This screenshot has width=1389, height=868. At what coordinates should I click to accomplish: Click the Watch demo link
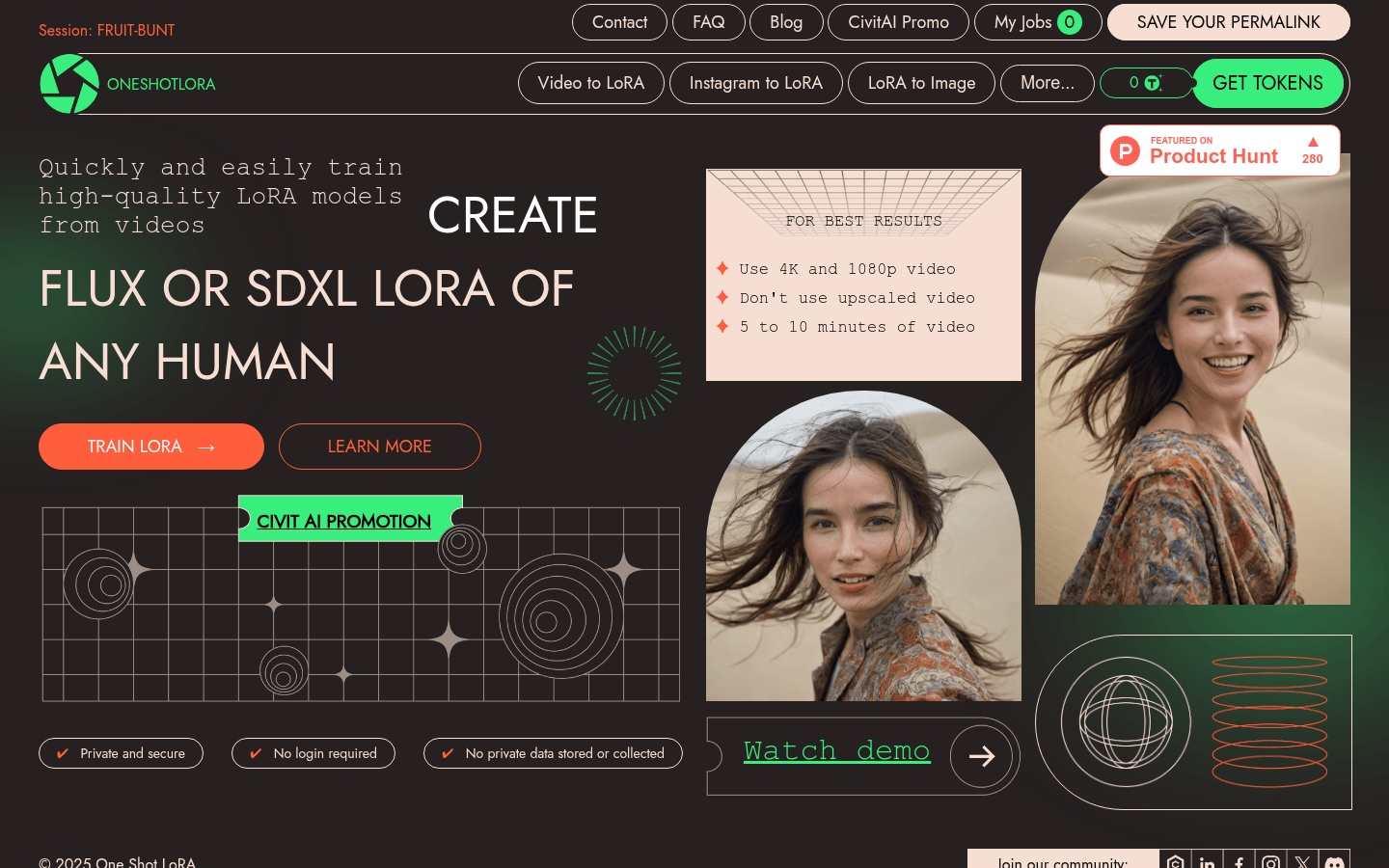tap(837, 750)
